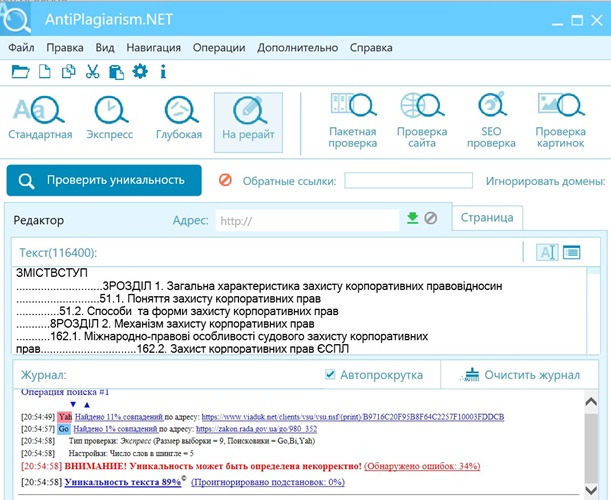Click the journal scrollbar down arrow
This screenshot has height=500, width=611.
point(591,489)
